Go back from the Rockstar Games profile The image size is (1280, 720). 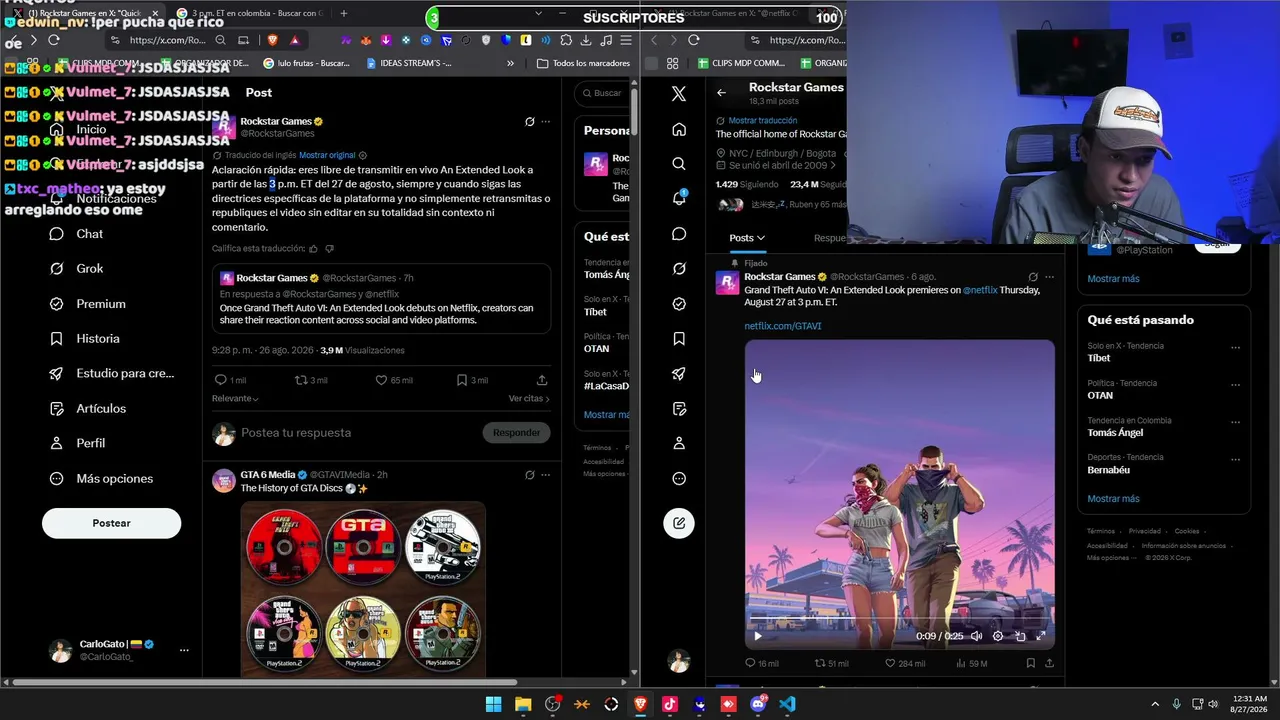pyautogui.click(x=722, y=93)
